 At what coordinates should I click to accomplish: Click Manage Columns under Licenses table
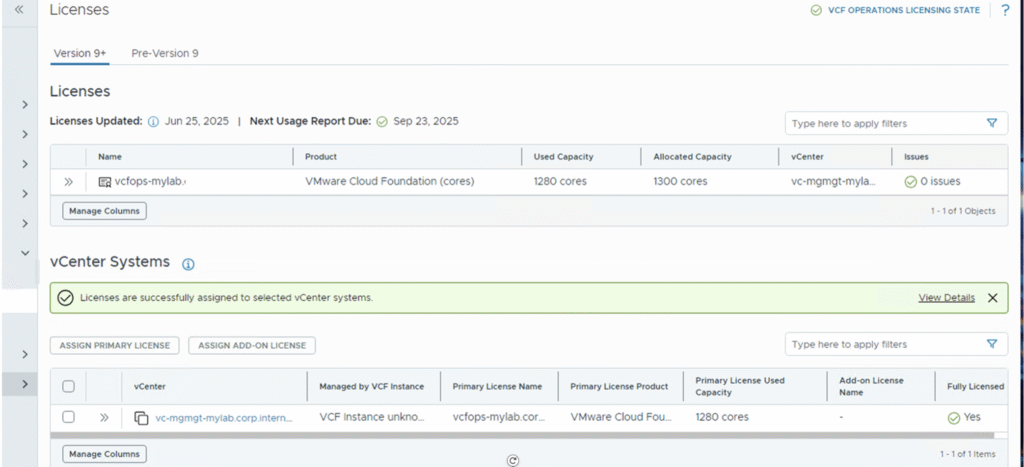[x=104, y=211]
